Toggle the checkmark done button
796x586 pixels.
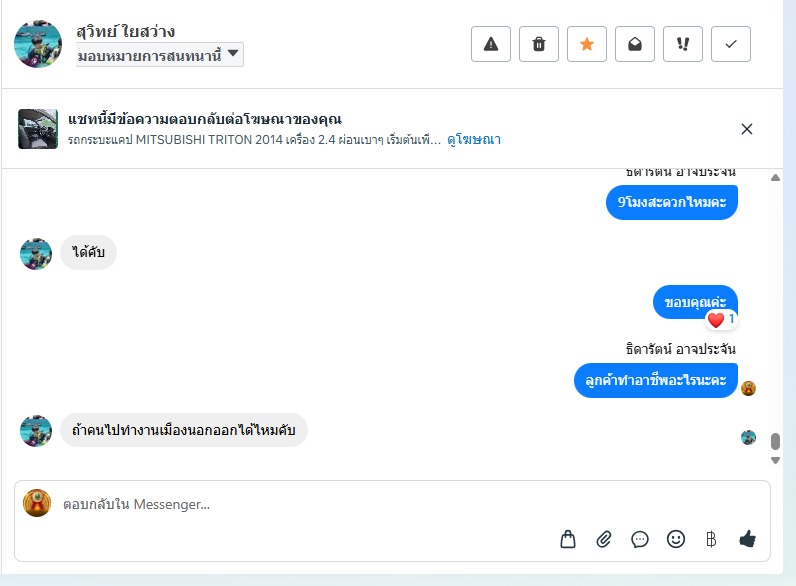tap(731, 44)
